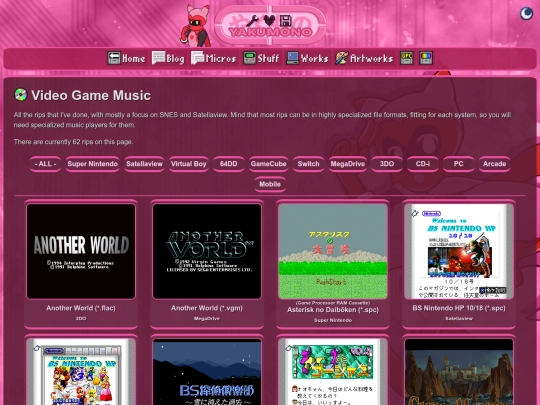Open the castle landscape thumbnail
540x405 pixels.
459,372
